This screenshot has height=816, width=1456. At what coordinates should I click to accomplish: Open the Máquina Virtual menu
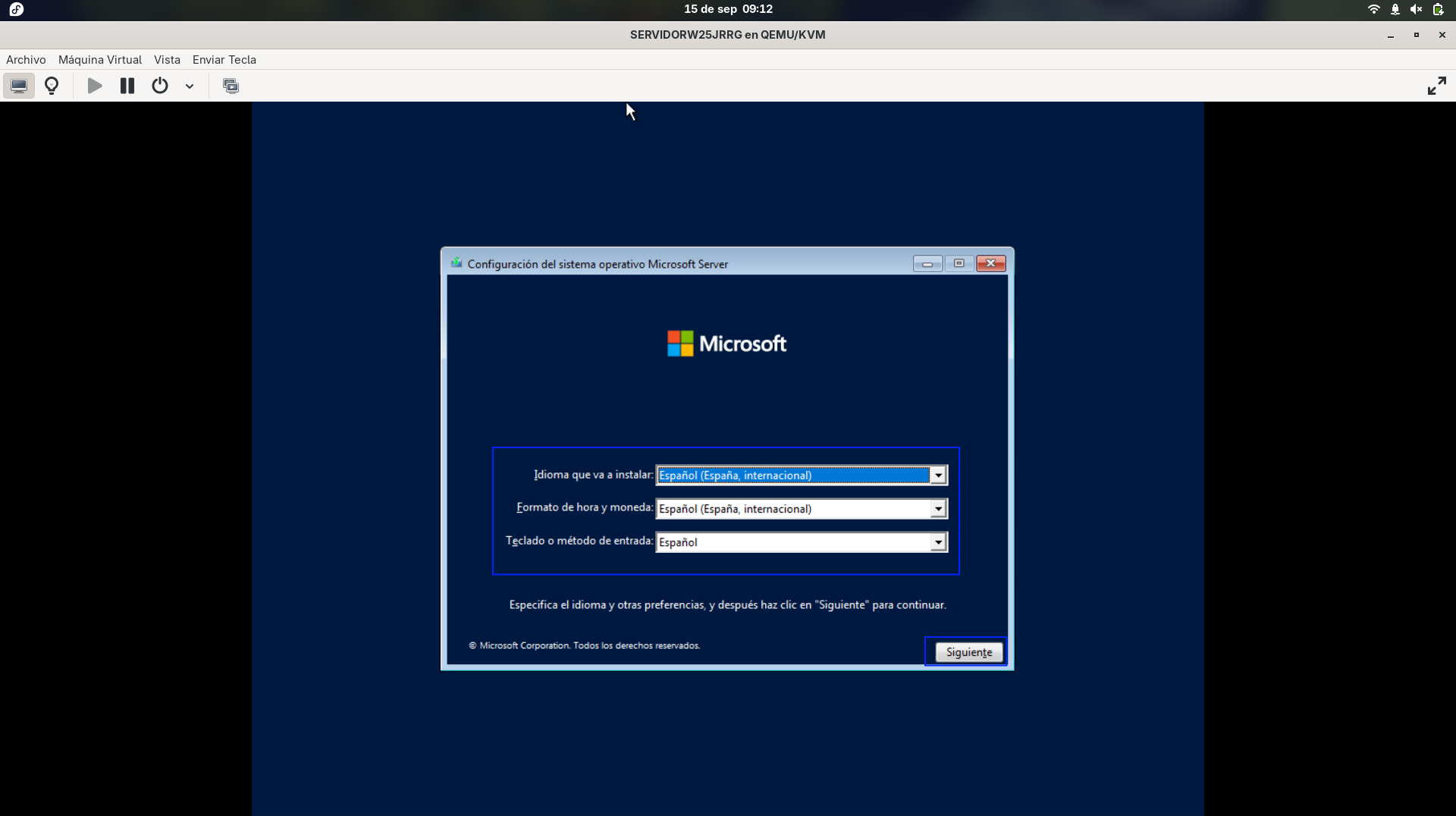[x=100, y=60]
